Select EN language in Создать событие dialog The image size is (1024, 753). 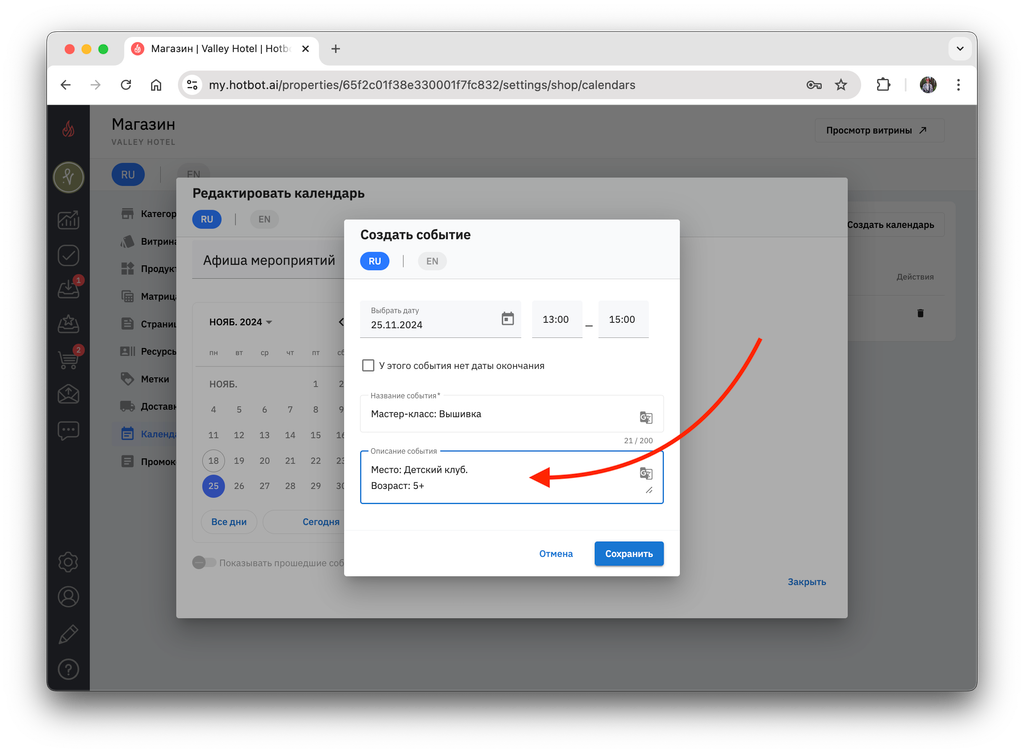432,261
